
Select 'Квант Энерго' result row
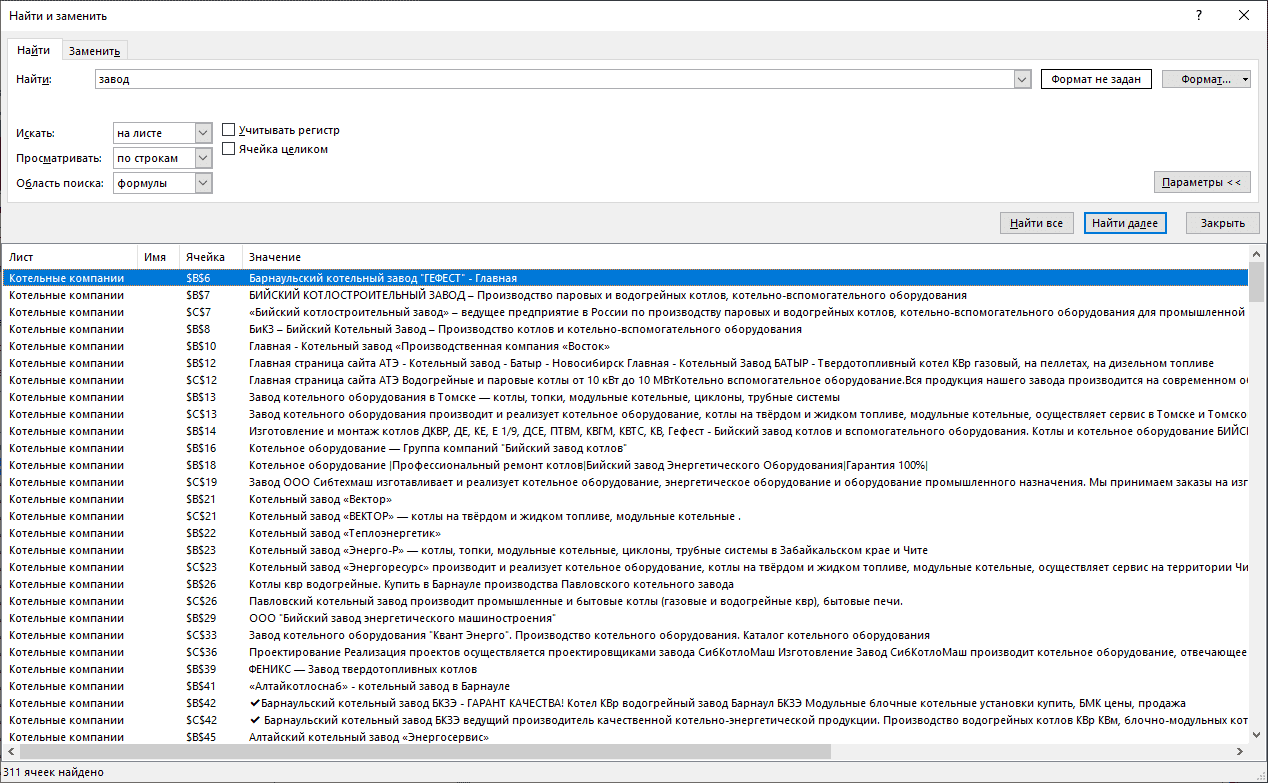625,635
